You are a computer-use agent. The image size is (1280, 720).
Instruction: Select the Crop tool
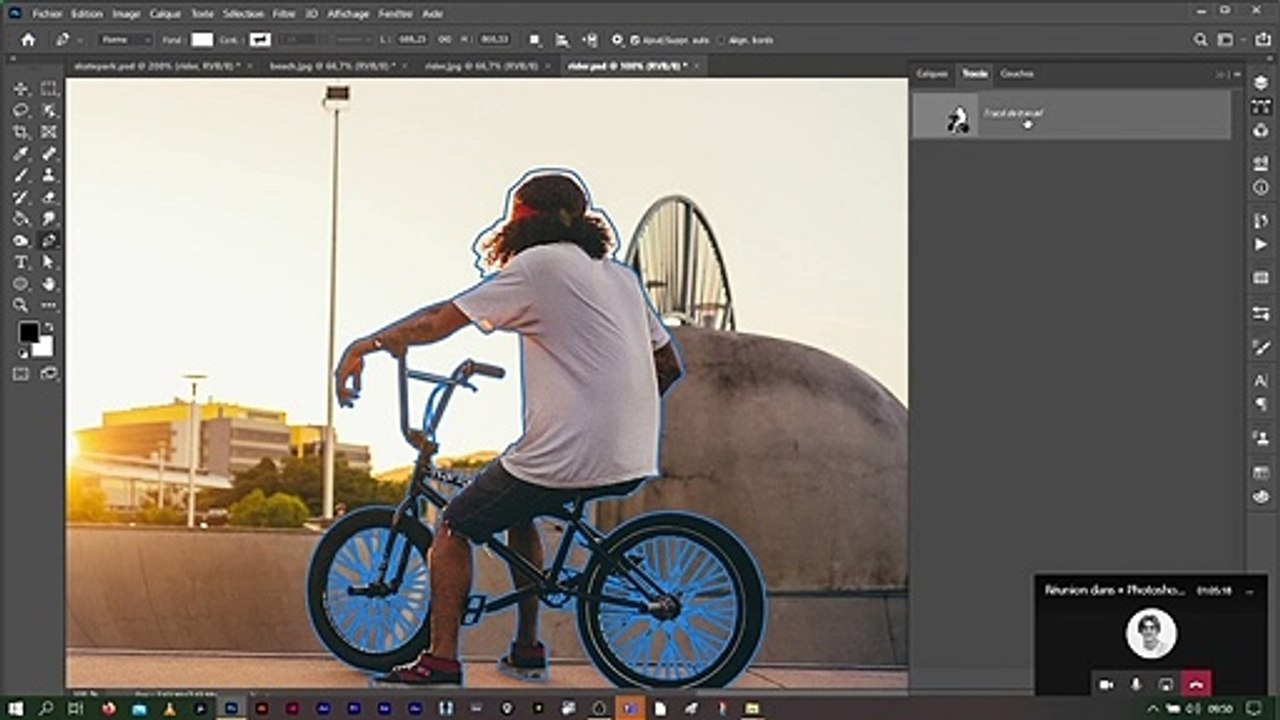pos(21,132)
